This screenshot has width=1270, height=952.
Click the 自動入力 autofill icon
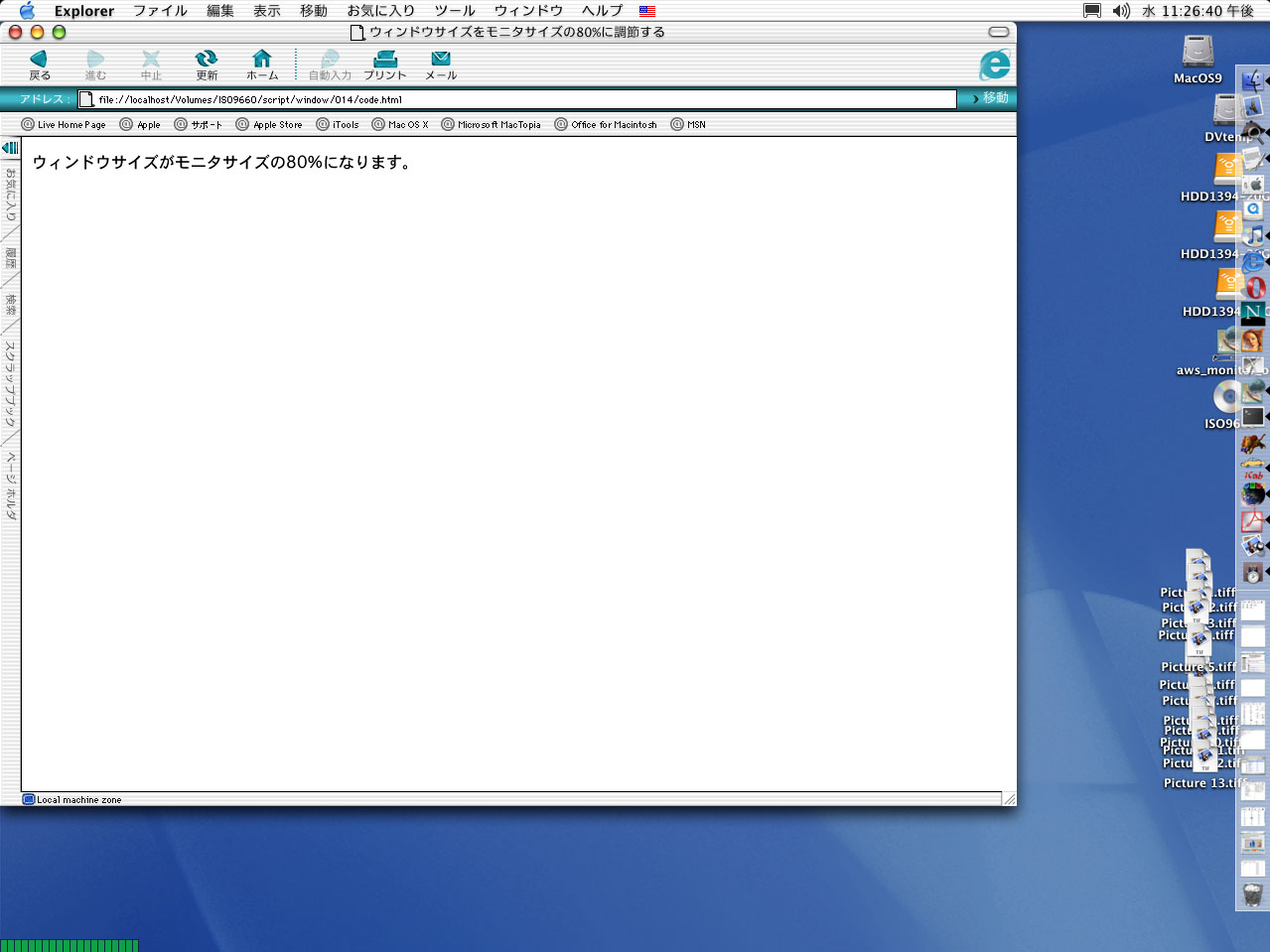coord(330,66)
